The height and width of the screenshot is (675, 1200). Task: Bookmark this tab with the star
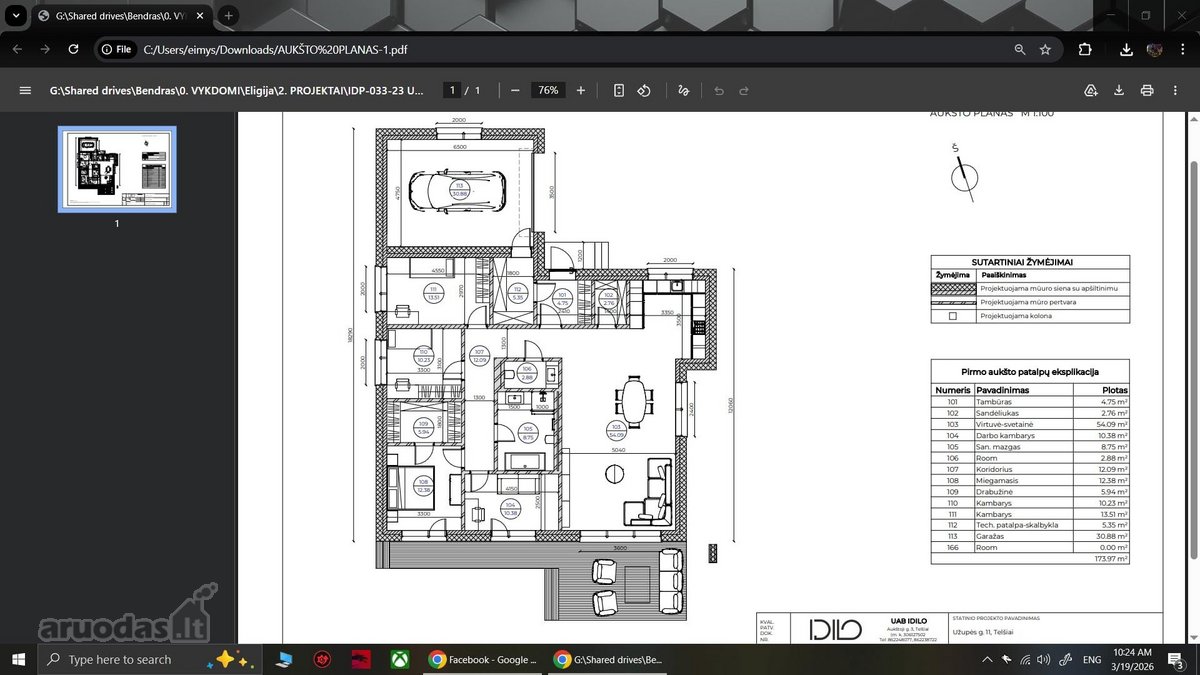point(1045,49)
